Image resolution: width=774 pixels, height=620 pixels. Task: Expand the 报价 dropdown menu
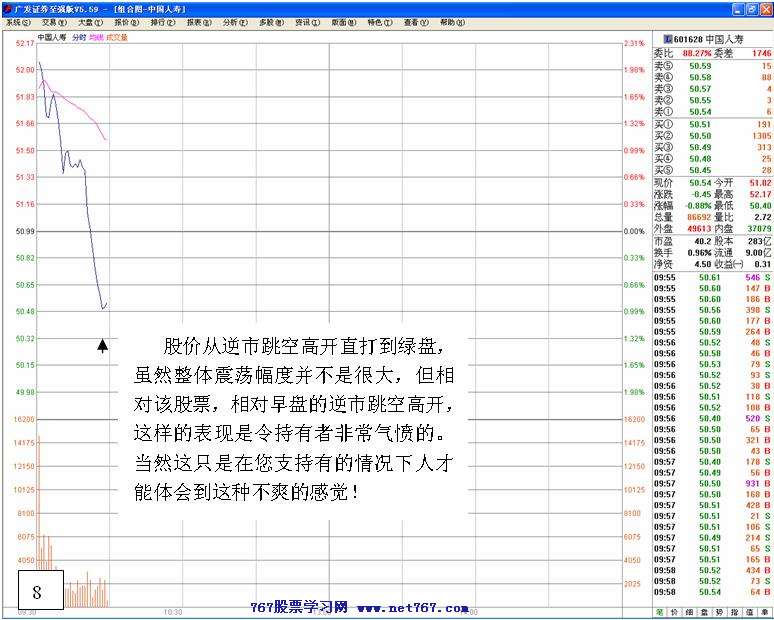pos(127,21)
